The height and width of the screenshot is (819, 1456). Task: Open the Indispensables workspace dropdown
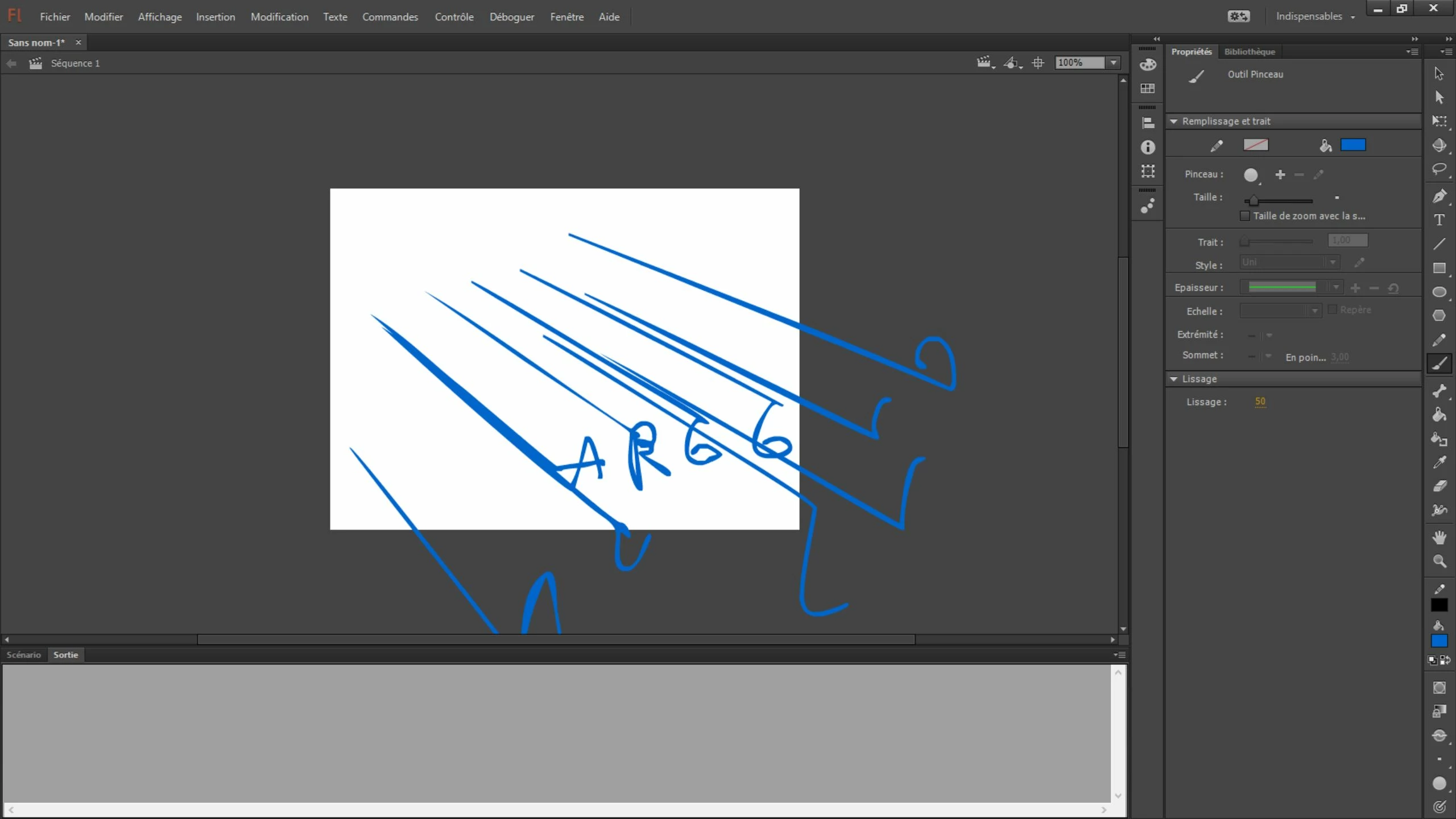1314,16
